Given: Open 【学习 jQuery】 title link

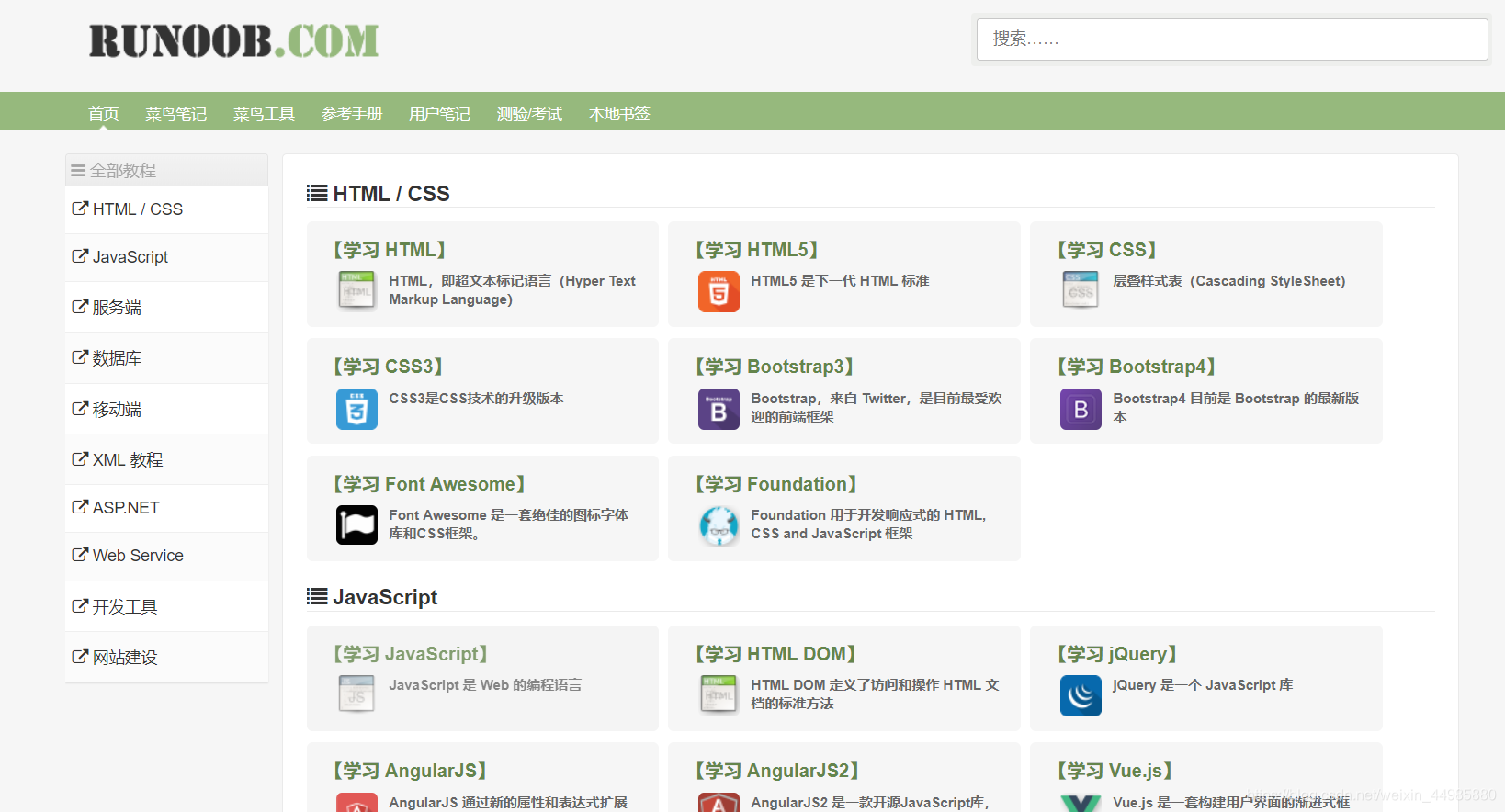Looking at the screenshot, I should pyautogui.click(x=1117, y=654).
